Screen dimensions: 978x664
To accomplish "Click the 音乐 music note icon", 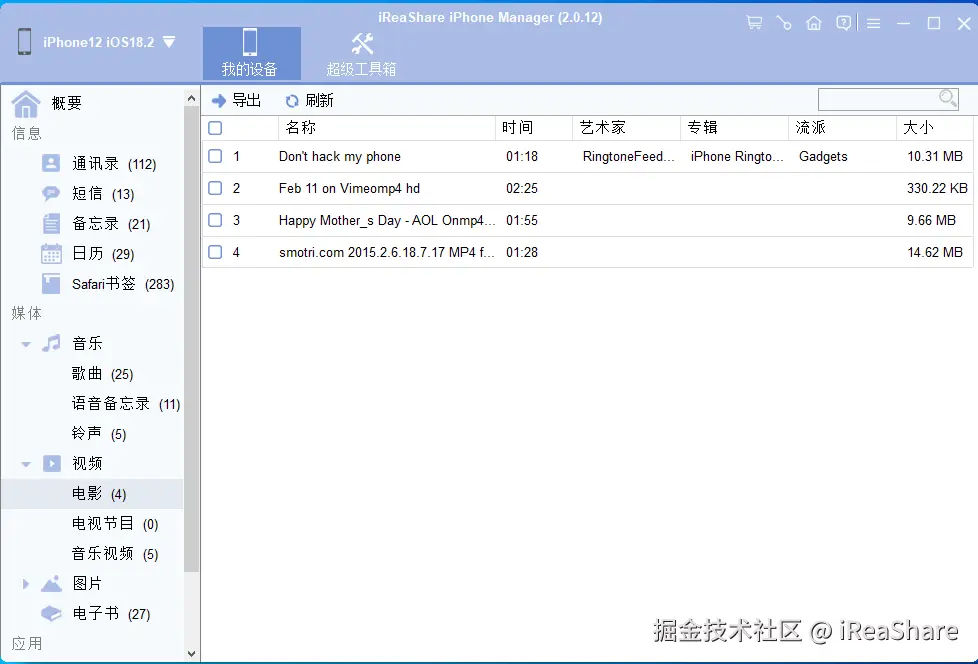I will (51, 343).
